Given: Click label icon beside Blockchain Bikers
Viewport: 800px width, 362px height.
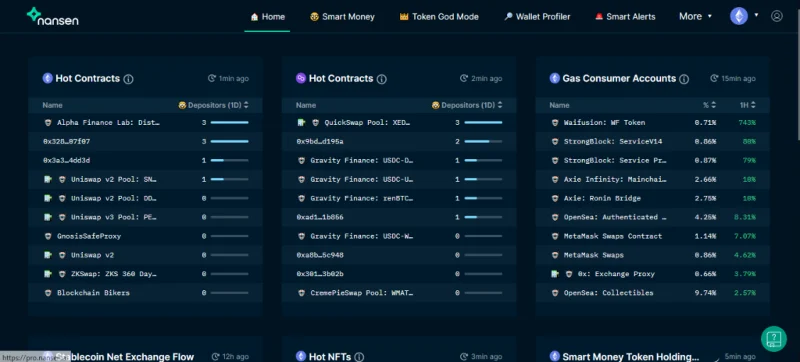Looking at the screenshot, I should click(x=48, y=293).
